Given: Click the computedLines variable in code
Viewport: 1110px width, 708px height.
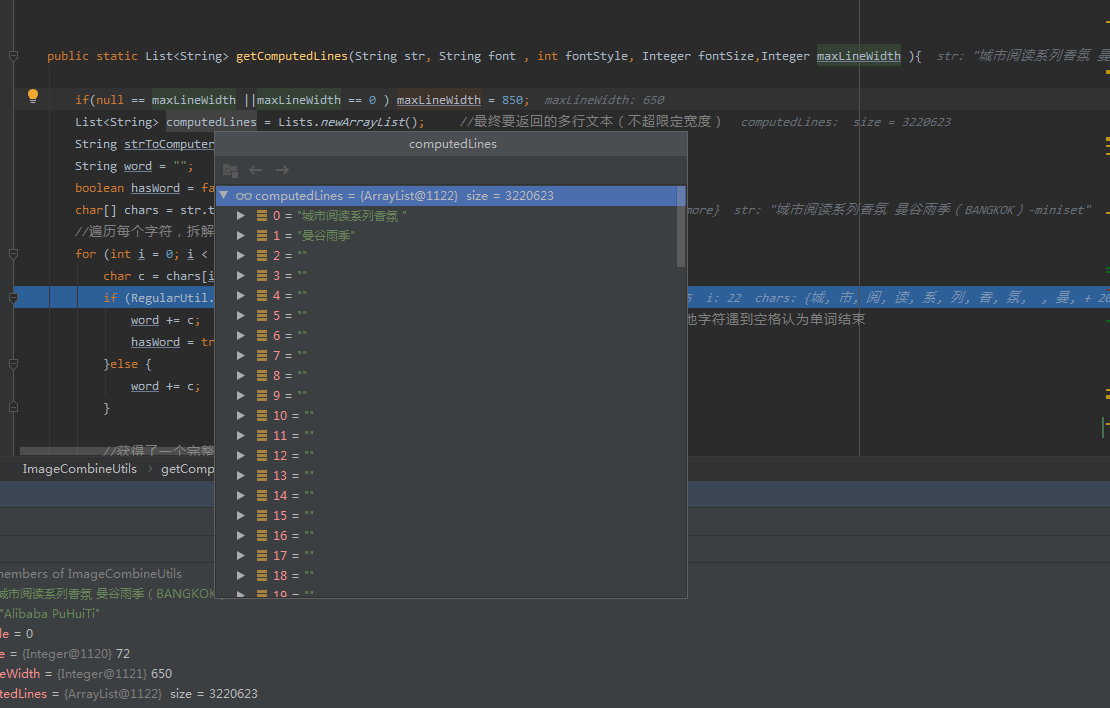Looking at the screenshot, I should coord(211,122).
